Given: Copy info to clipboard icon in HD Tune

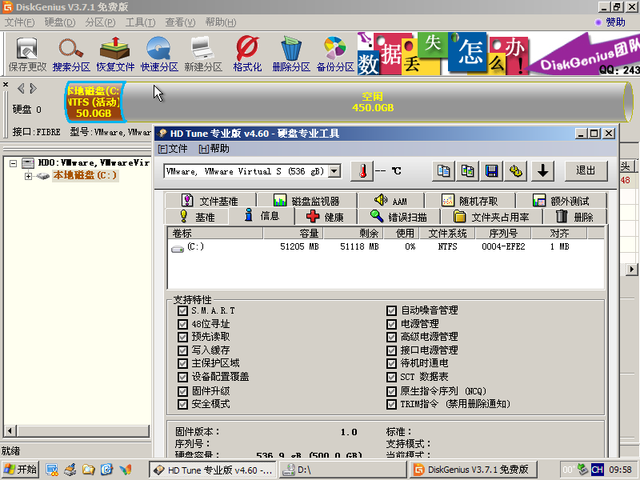Looking at the screenshot, I should tap(444, 171).
